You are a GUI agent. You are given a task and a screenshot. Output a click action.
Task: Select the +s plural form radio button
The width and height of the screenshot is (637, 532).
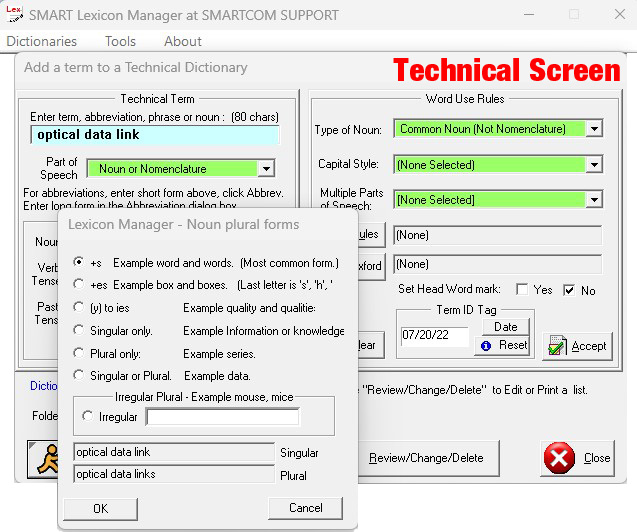tap(79, 262)
